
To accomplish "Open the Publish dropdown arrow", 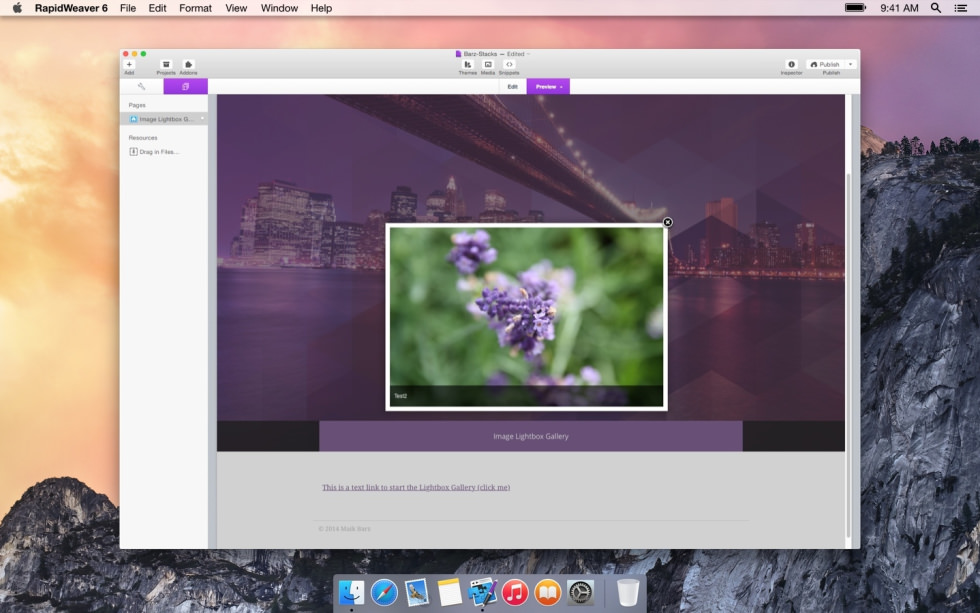I will [851, 64].
